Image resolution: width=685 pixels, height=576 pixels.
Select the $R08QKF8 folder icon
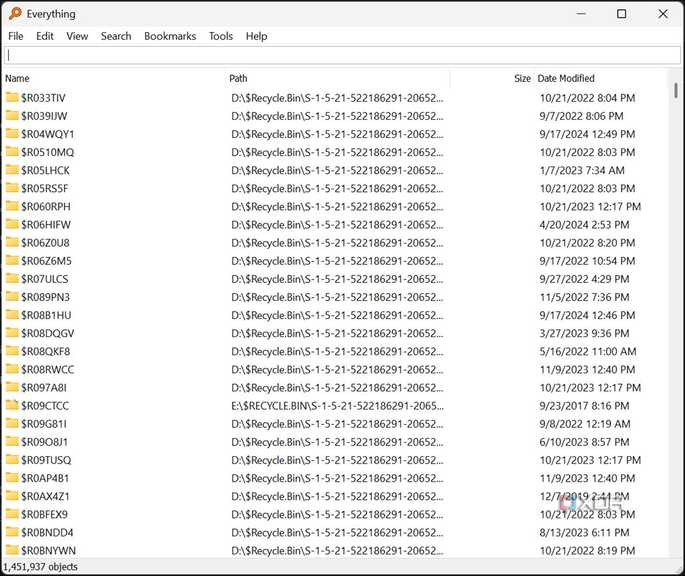(x=12, y=351)
